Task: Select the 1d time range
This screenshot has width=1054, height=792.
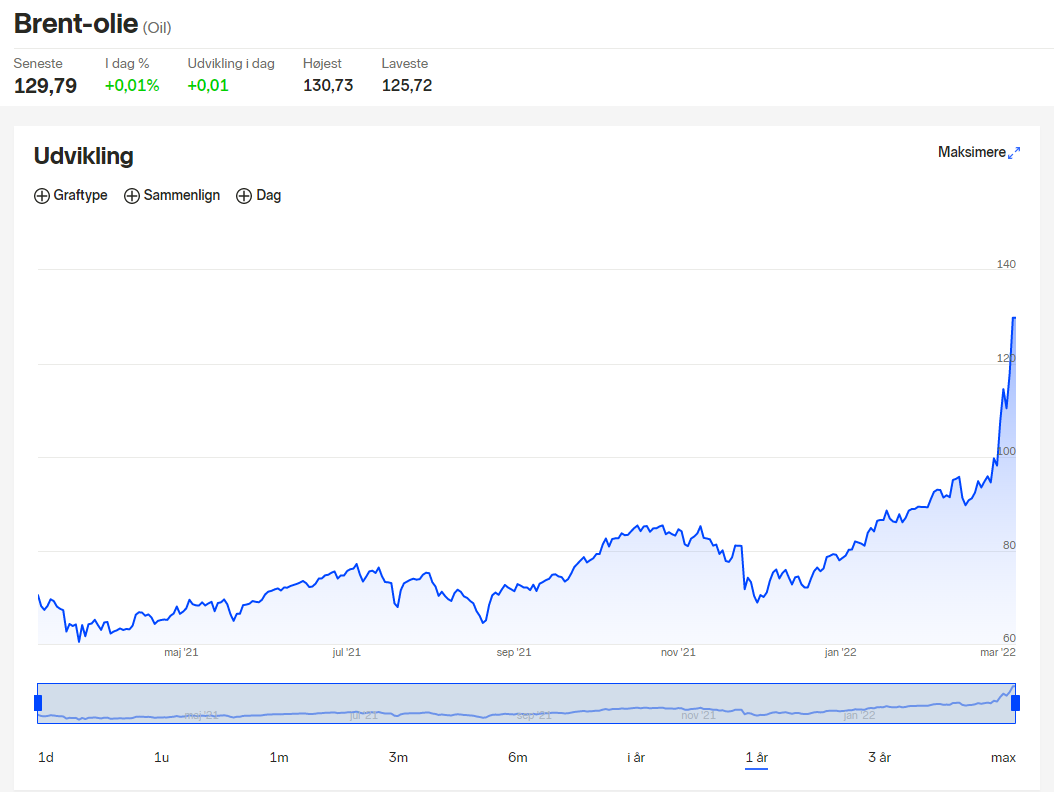Action: [46, 758]
